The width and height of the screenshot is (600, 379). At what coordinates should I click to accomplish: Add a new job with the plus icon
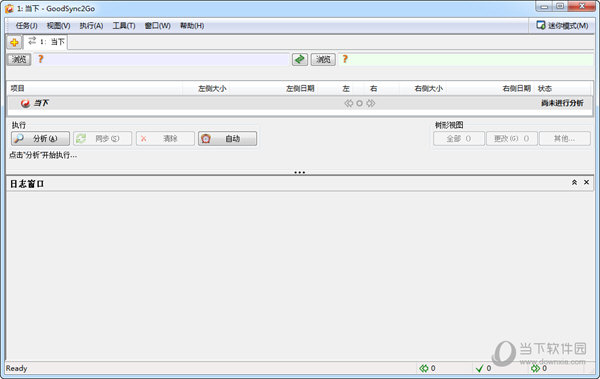[x=14, y=42]
